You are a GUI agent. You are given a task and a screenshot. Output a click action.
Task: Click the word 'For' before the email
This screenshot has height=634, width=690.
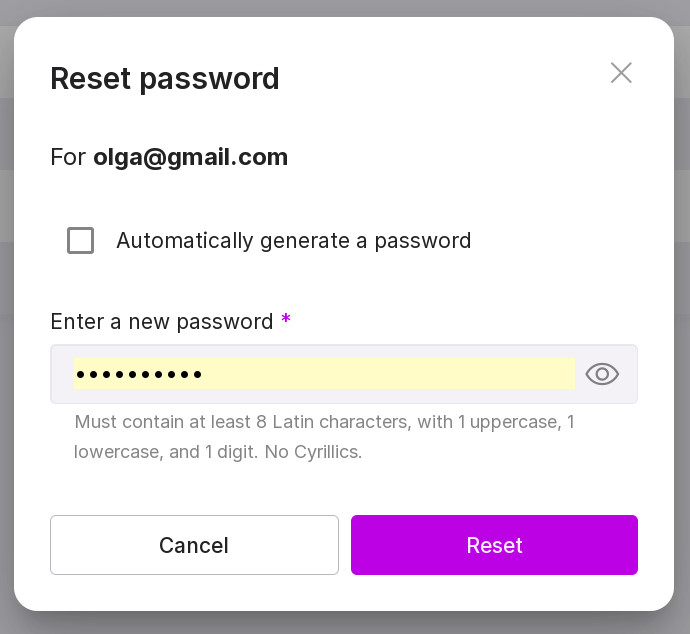tap(68, 157)
